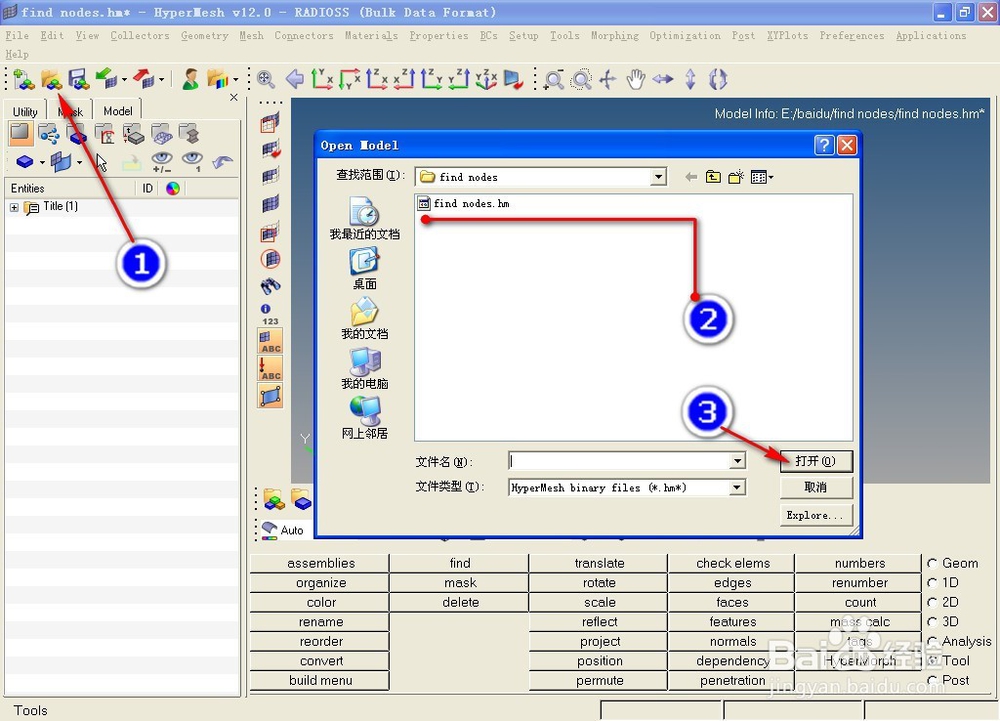Click the Auto color mode swatch
The image size is (1000, 721).
270,530
